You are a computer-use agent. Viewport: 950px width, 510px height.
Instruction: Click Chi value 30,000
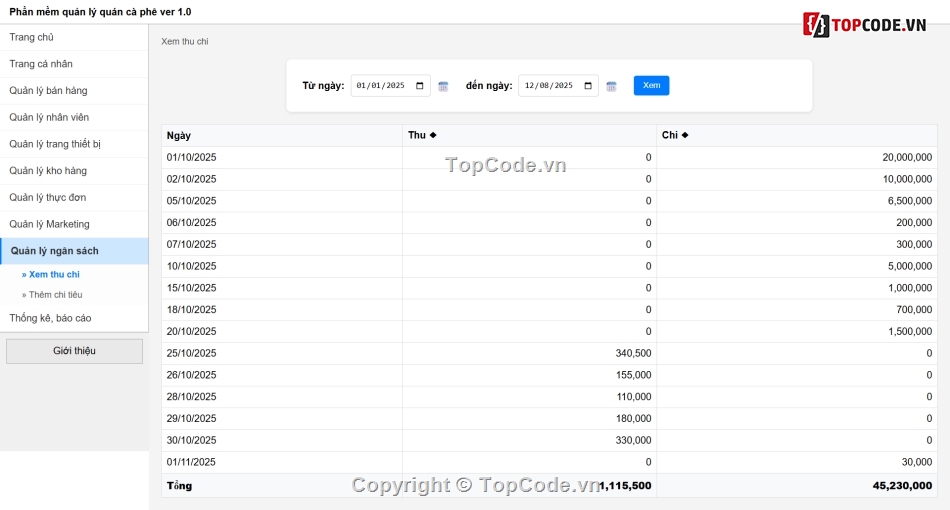(x=917, y=463)
